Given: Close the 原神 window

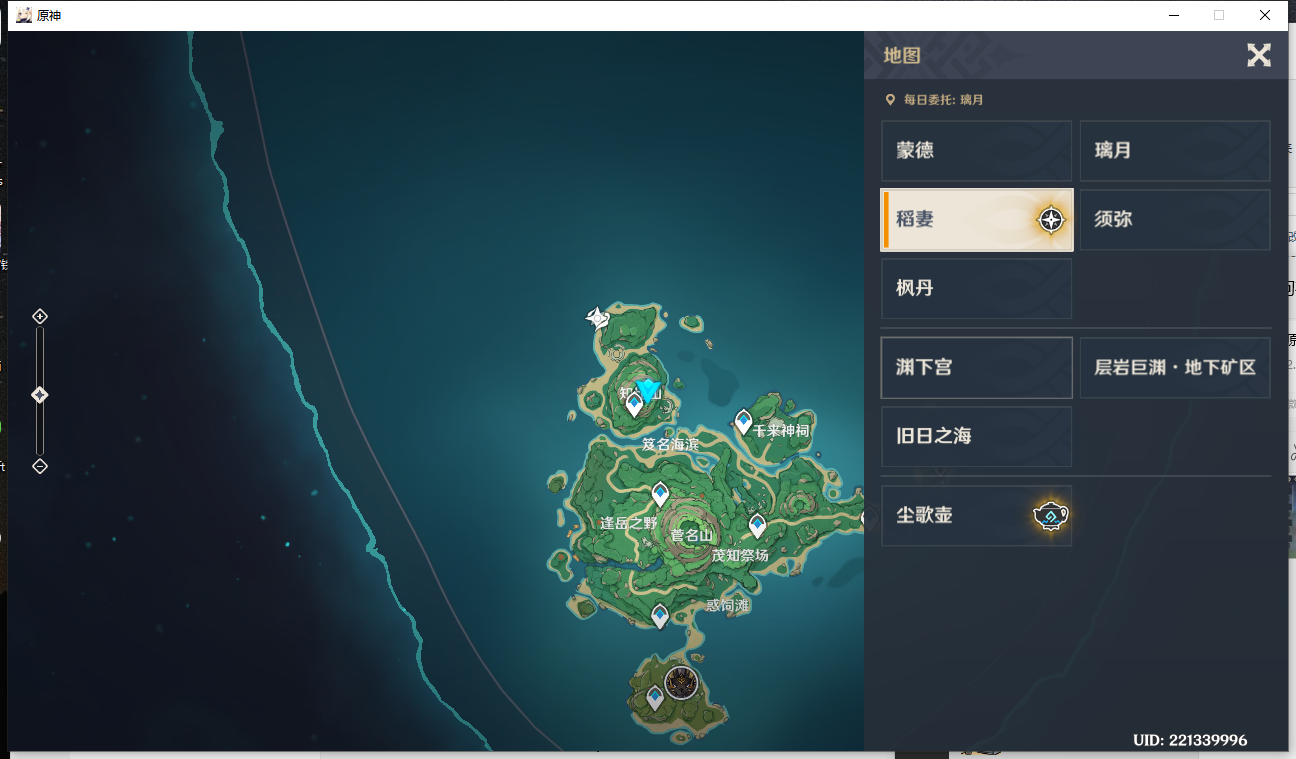Looking at the screenshot, I should tap(1265, 15).
